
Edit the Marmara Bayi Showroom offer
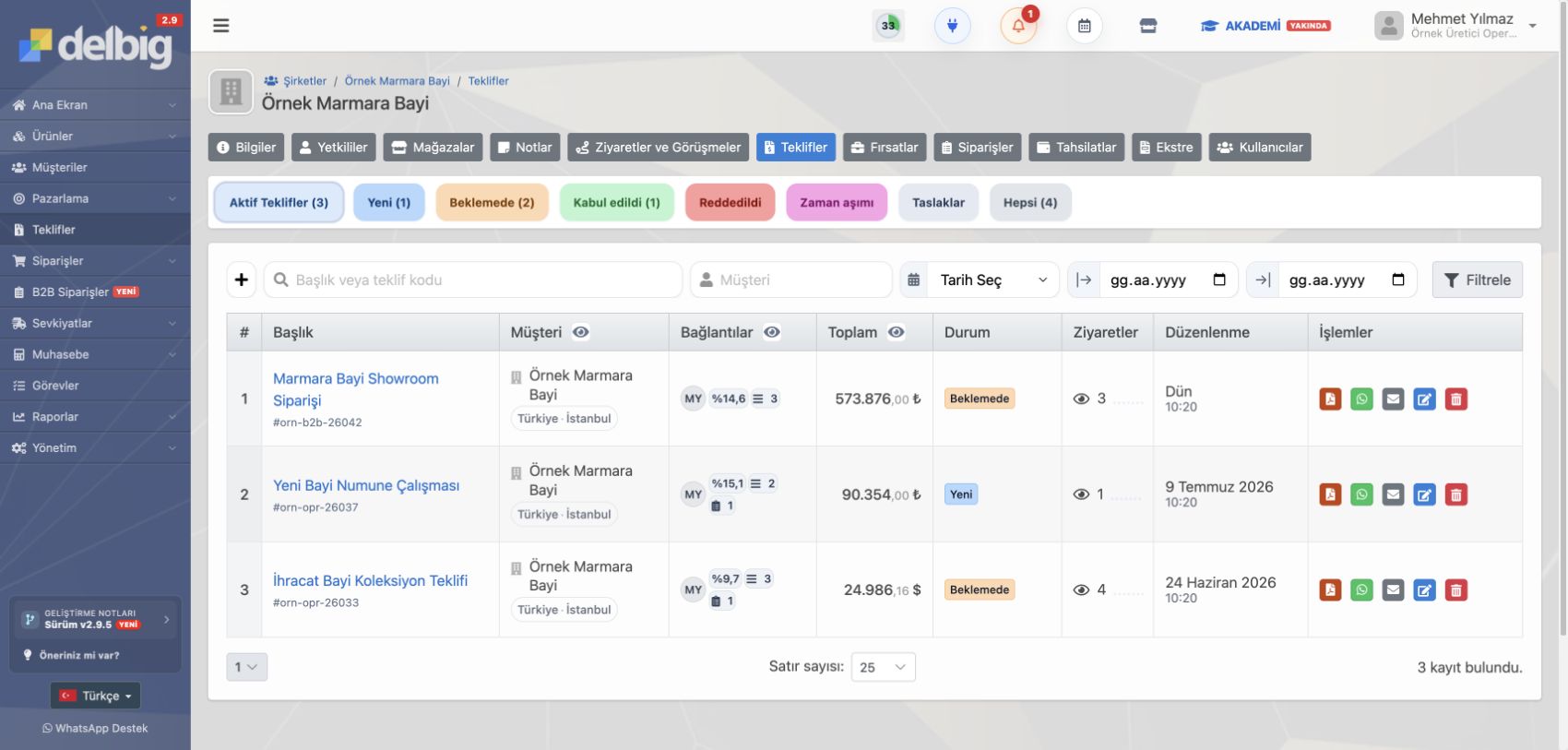(x=1424, y=399)
